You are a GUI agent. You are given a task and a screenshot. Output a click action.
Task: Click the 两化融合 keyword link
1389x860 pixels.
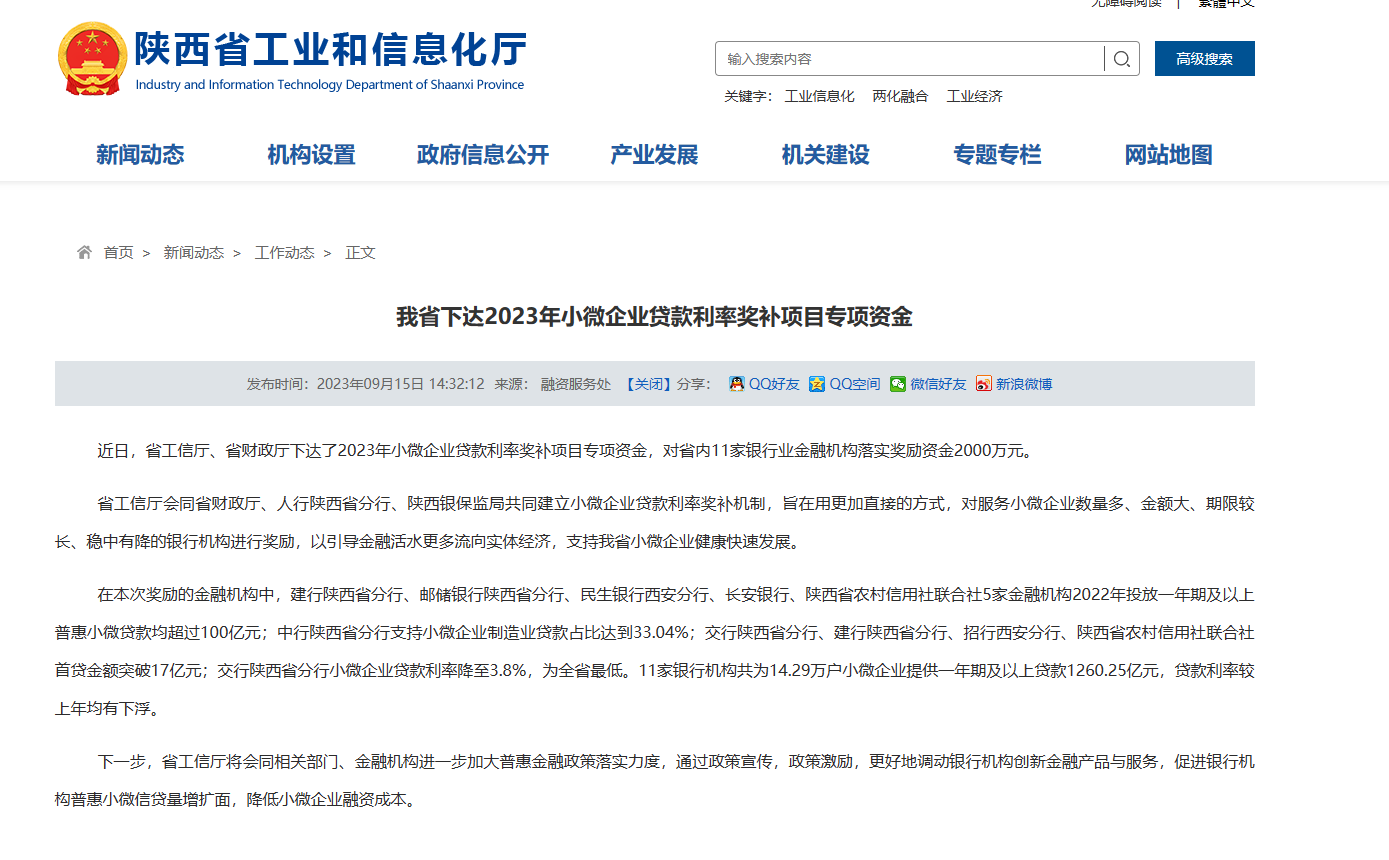coord(899,96)
